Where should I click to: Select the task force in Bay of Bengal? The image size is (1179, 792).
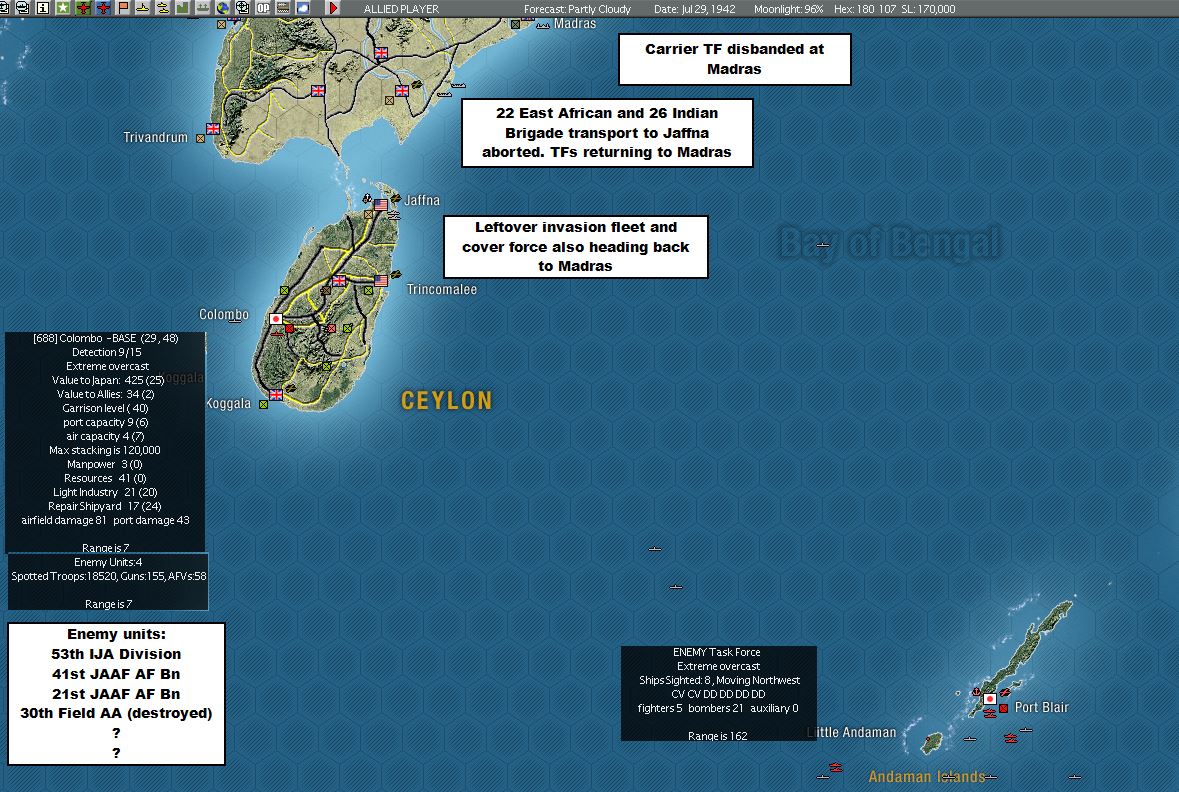[823, 245]
